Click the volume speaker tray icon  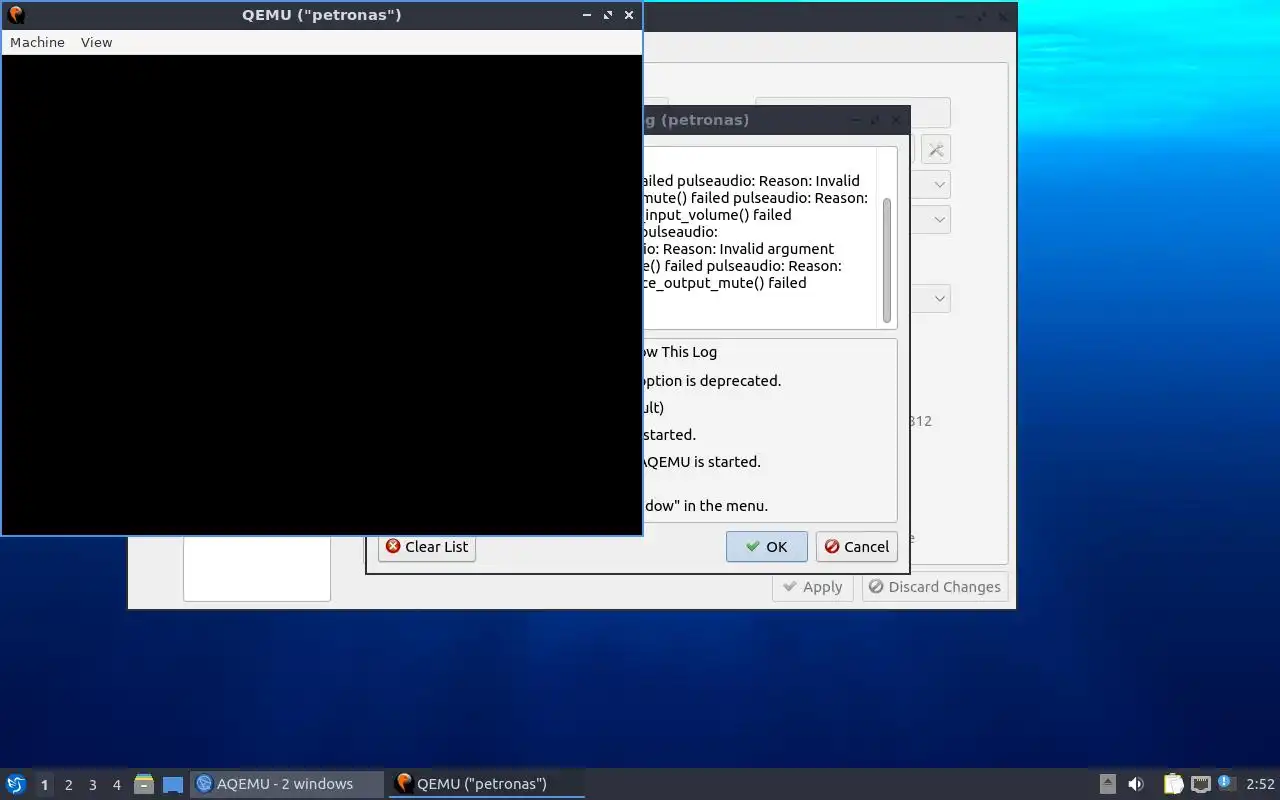tap(1136, 784)
